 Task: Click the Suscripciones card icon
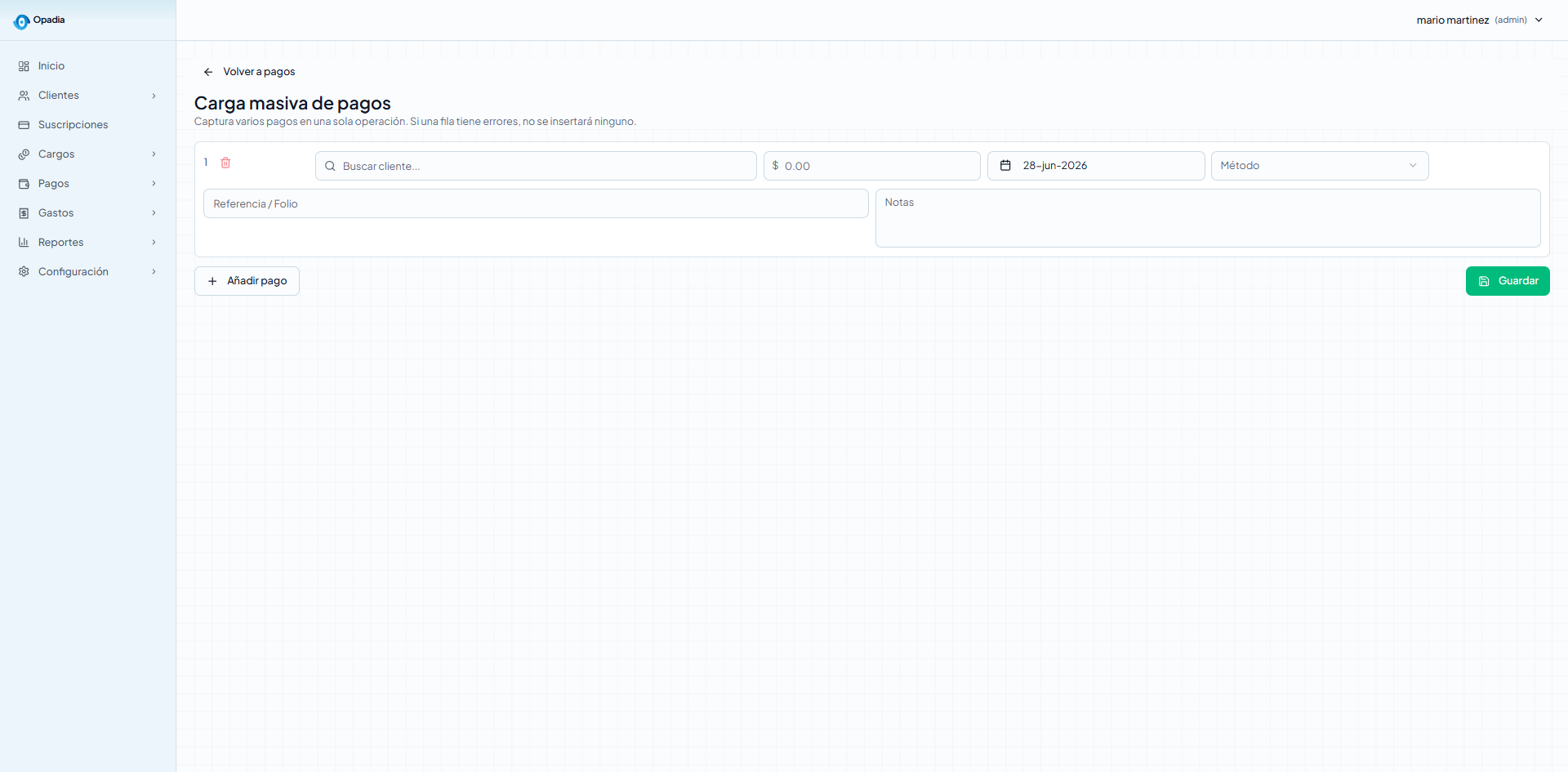coord(24,125)
